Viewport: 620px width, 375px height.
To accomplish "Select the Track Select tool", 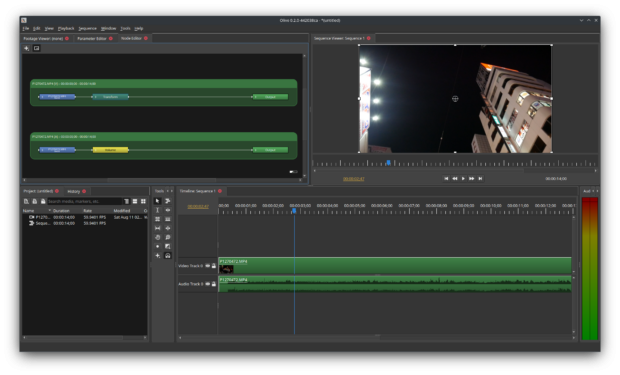I will [x=168, y=201].
